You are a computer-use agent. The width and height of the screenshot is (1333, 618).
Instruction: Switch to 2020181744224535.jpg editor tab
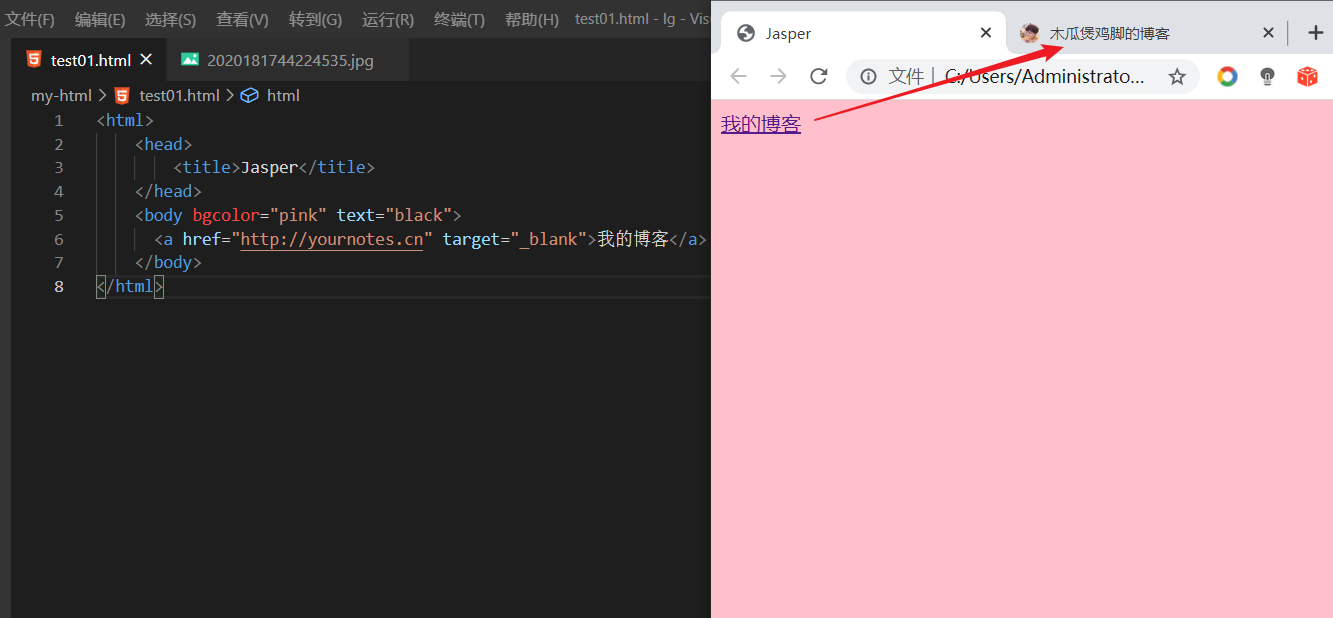[x=289, y=60]
